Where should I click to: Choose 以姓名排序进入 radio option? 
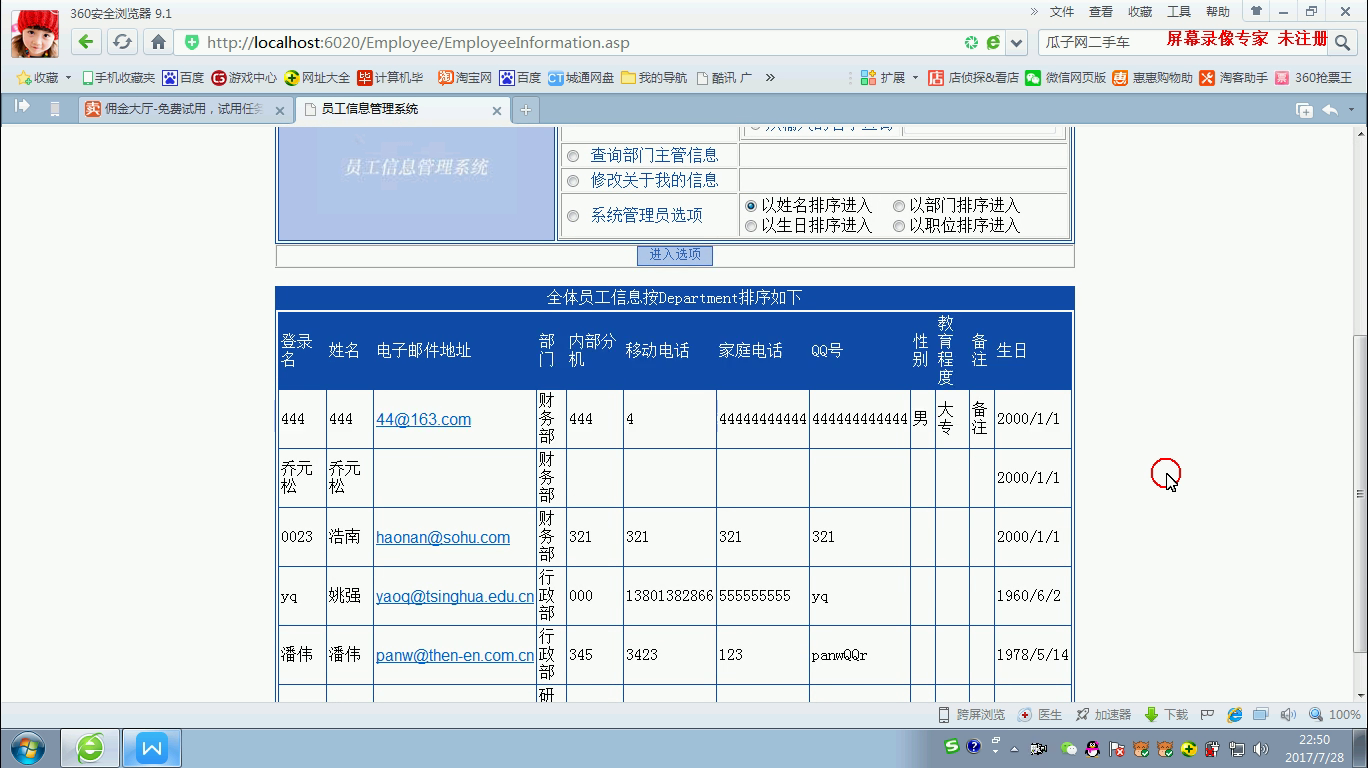click(x=751, y=206)
